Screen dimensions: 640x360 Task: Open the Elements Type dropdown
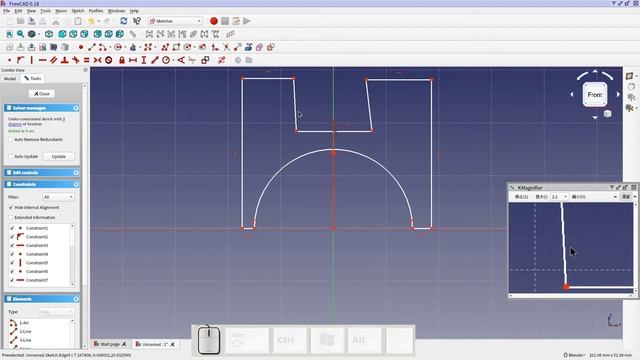56,312
